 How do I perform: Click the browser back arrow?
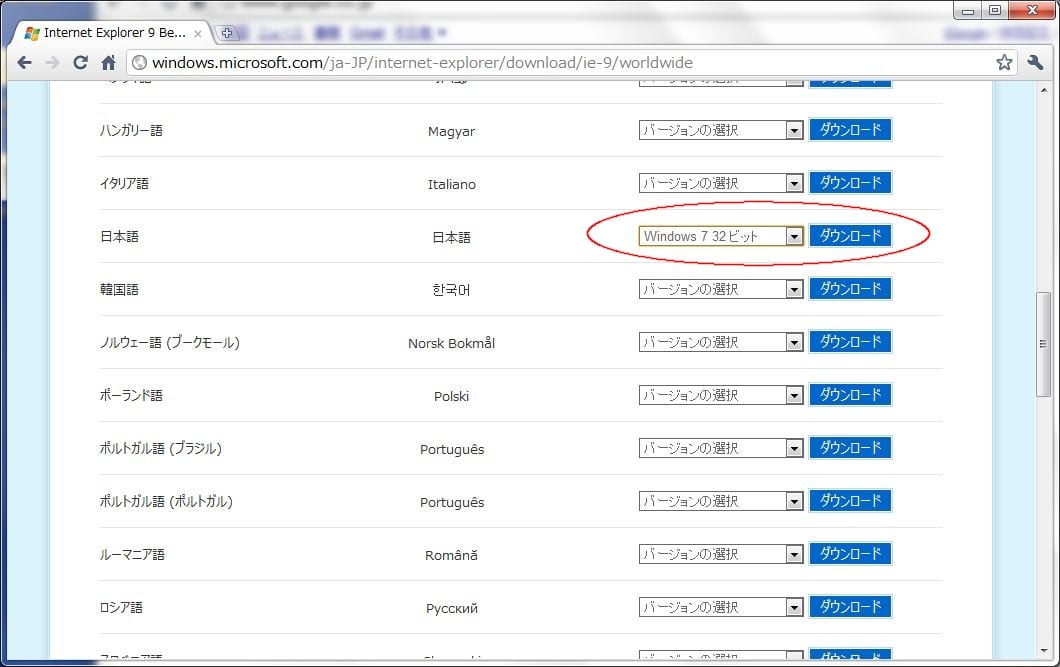click(x=24, y=63)
